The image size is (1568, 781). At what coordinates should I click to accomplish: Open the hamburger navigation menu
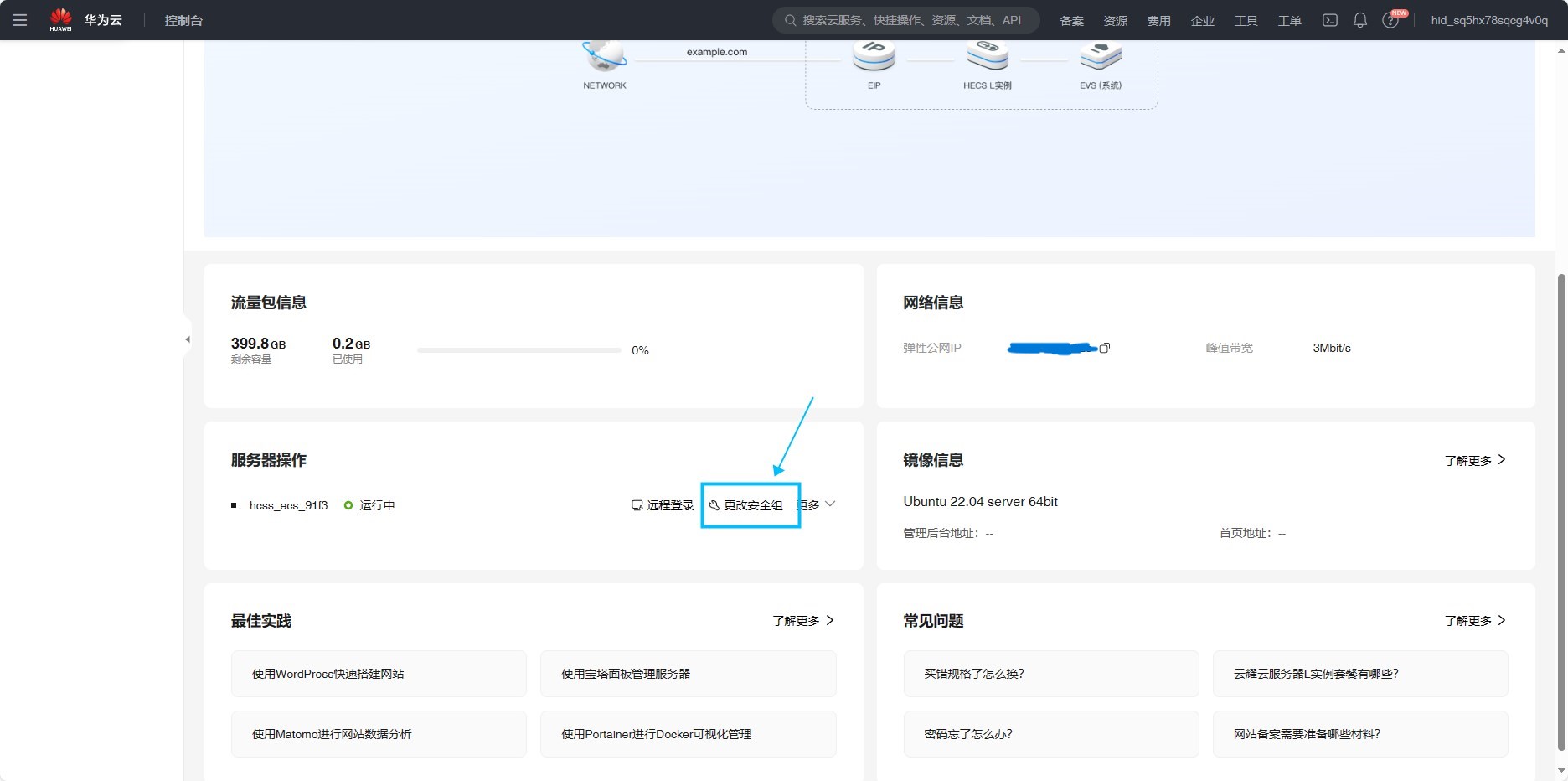pos(20,20)
